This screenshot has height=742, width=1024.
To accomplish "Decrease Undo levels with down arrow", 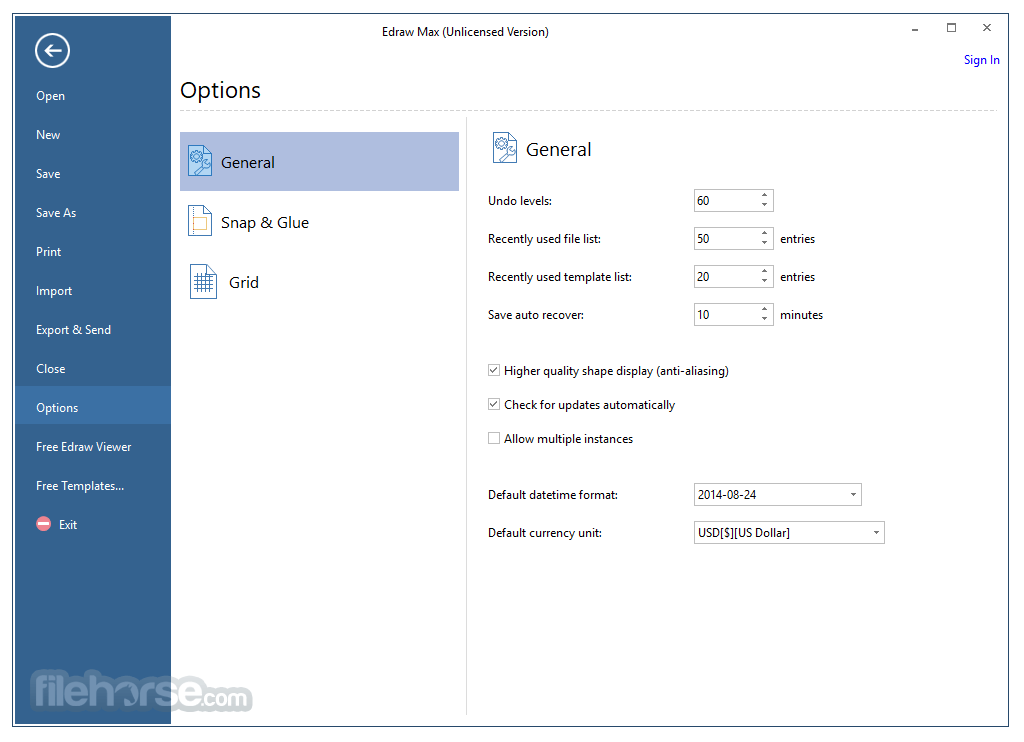I will pos(764,205).
